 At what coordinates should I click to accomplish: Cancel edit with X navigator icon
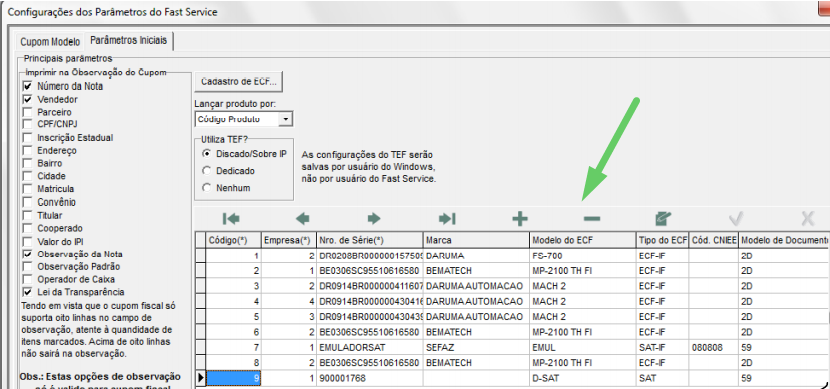pyautogui.click(x=808, y=219)
